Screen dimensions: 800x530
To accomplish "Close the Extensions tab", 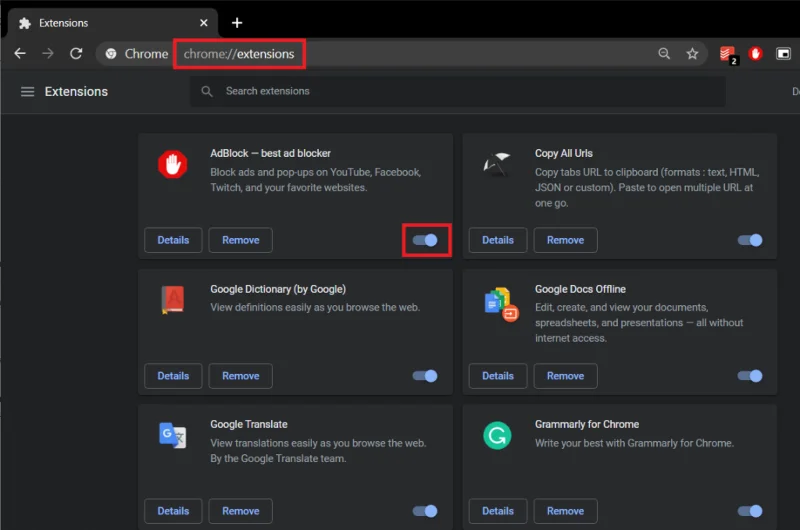I will [x=204, y=23].
